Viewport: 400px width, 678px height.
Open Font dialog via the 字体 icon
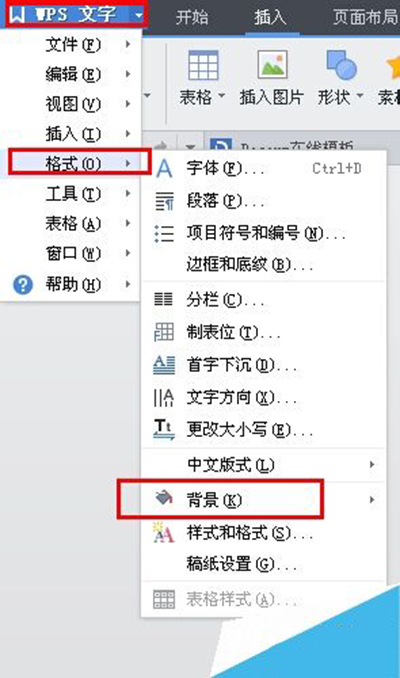pos(164,168)
